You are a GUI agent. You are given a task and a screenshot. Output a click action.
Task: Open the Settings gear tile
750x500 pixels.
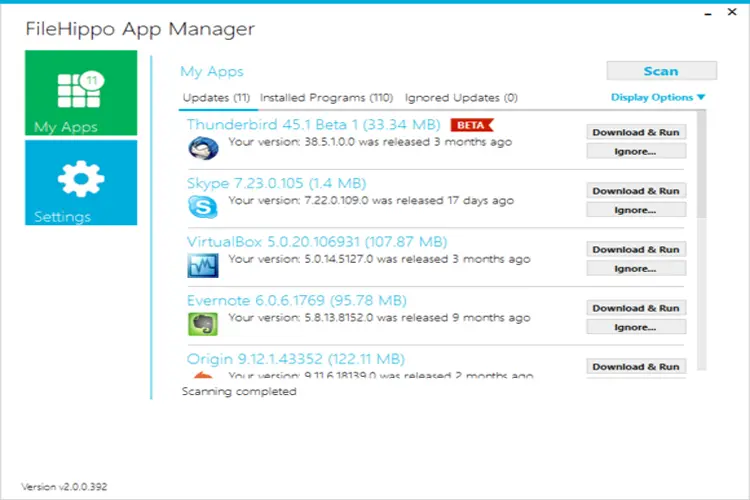click(x=81, y=182)
